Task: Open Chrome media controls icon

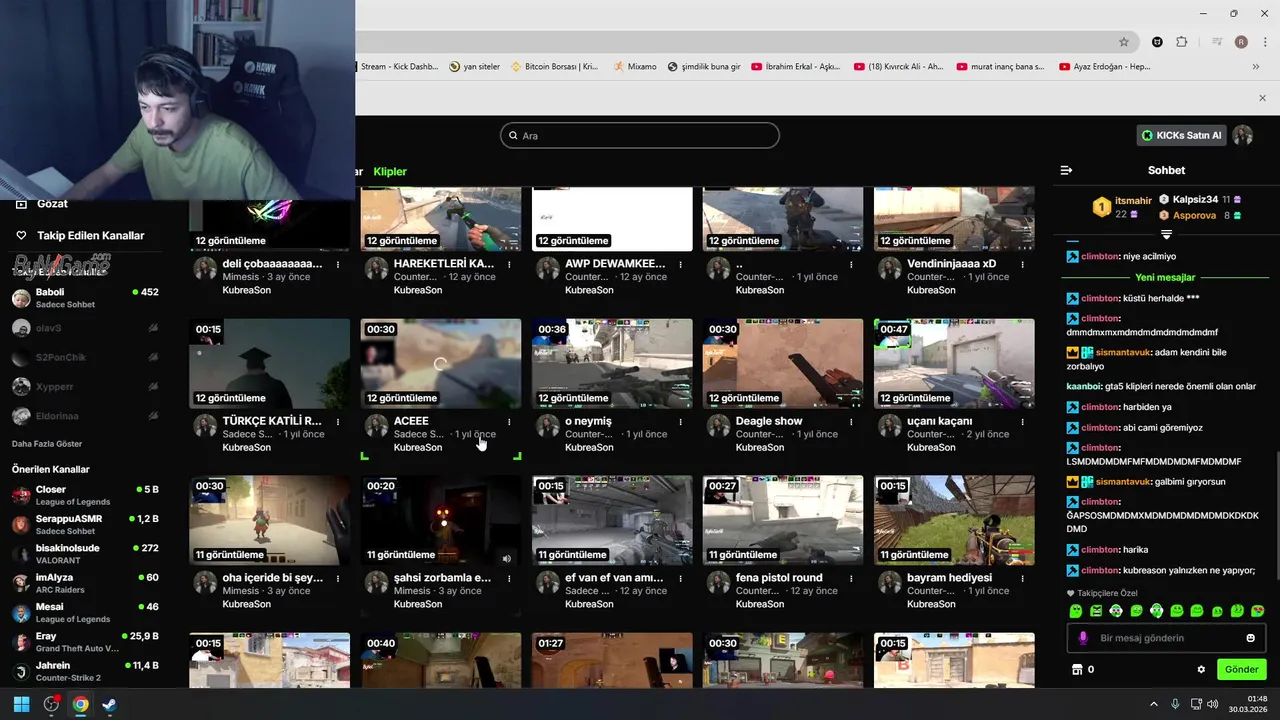Action: [1217, 42]
